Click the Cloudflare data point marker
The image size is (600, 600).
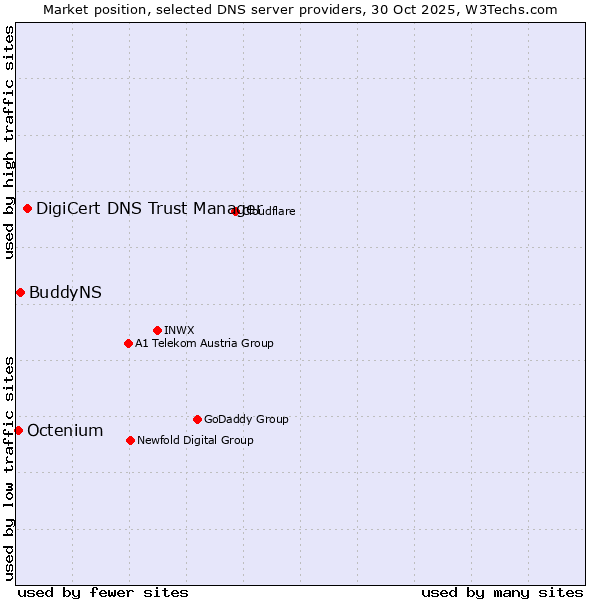(x=236, y=211)
